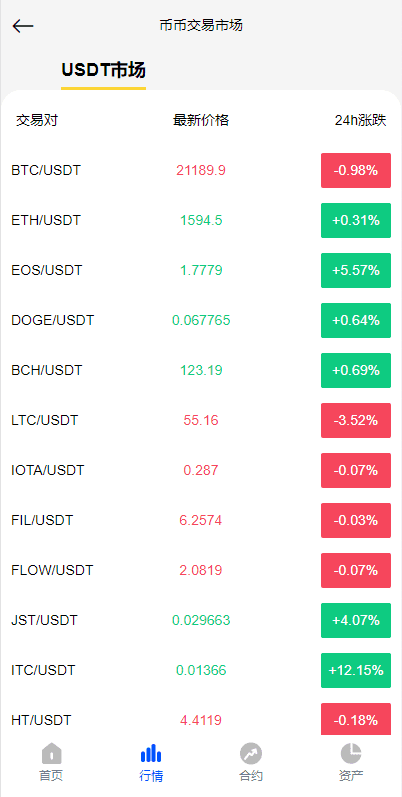Open the 合约 contract chart icon
Screen dimensions: 402x797
tap(251, 753)
